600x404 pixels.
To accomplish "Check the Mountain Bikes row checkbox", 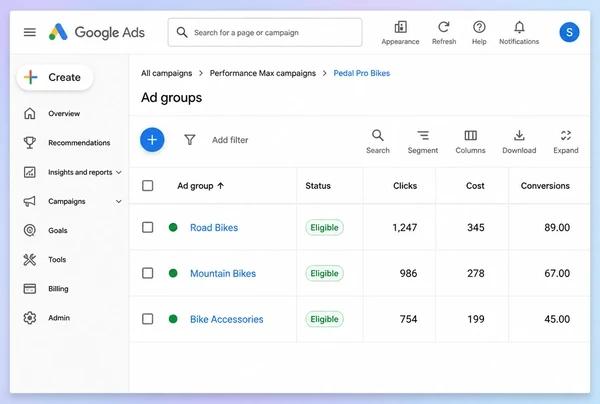I will [x=148, y=273].
